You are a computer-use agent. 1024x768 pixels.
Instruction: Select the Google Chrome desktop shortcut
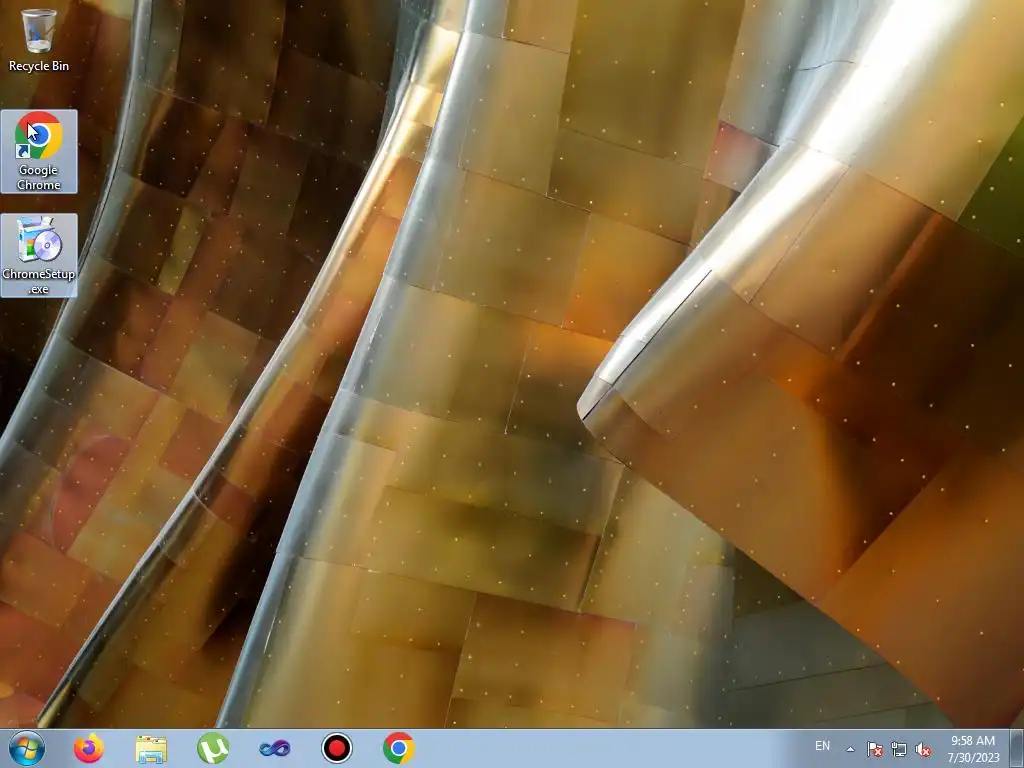point(39,152)
